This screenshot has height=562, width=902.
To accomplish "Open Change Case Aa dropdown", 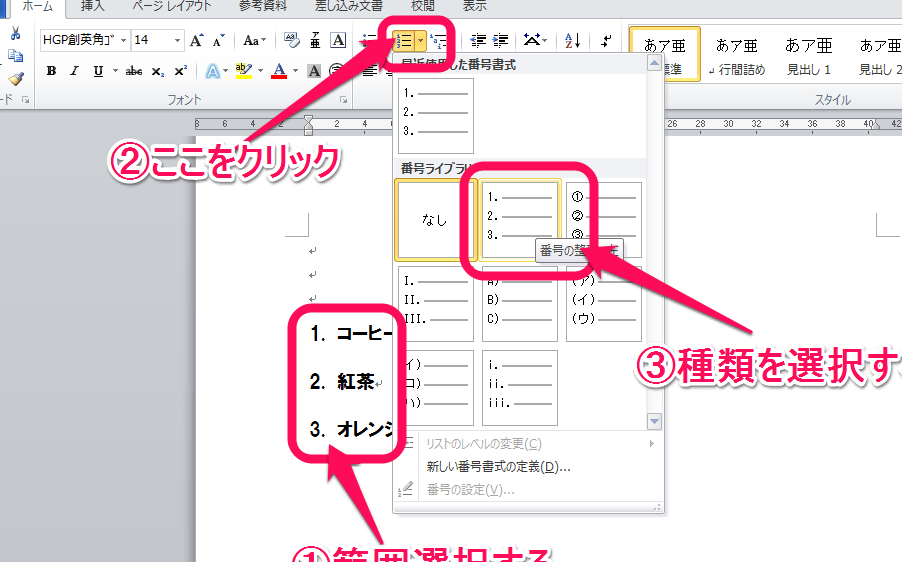I will coord(254,40).
